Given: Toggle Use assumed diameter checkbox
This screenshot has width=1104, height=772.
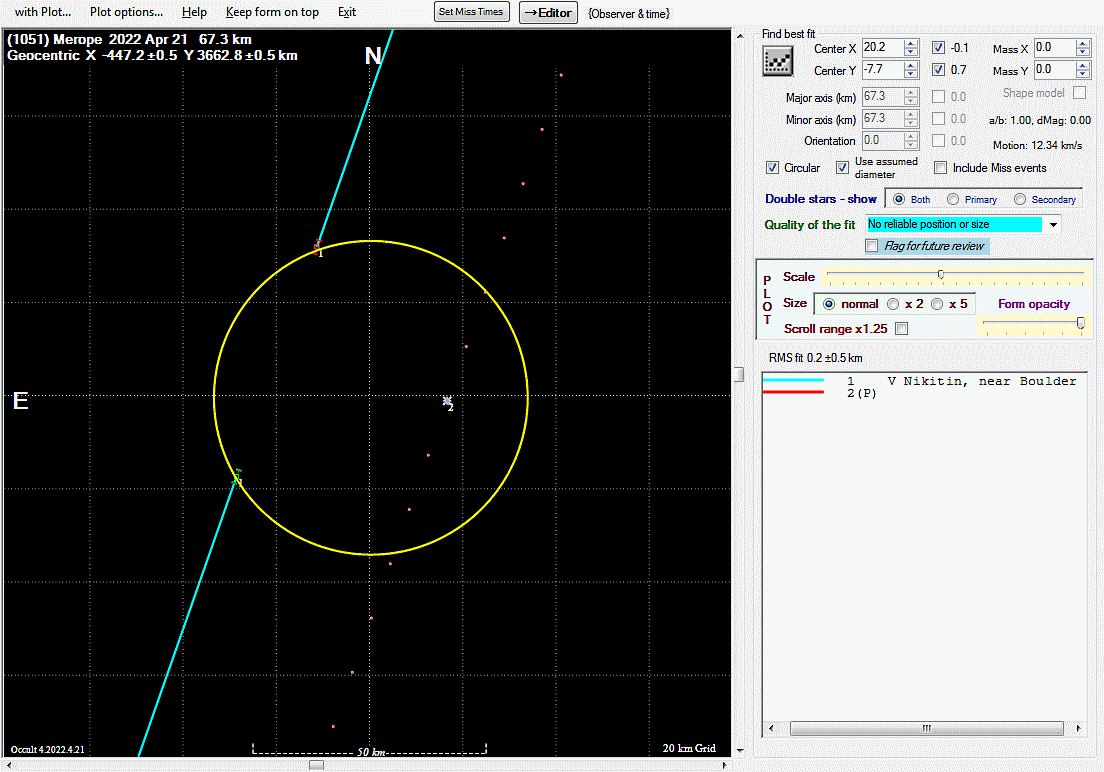Looking at the screenshot, I should pyautogui.click(x=842, y=168).
